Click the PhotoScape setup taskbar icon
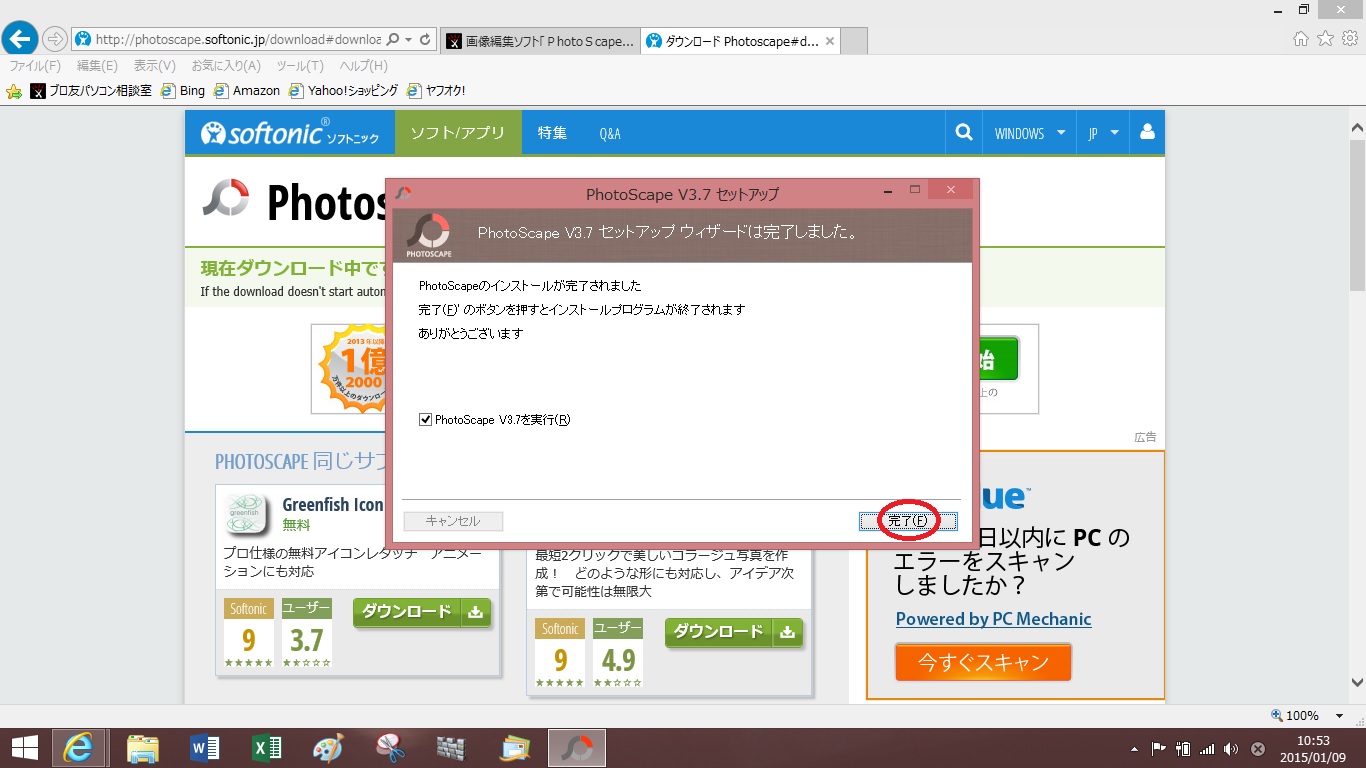 [x=576, y=747]
